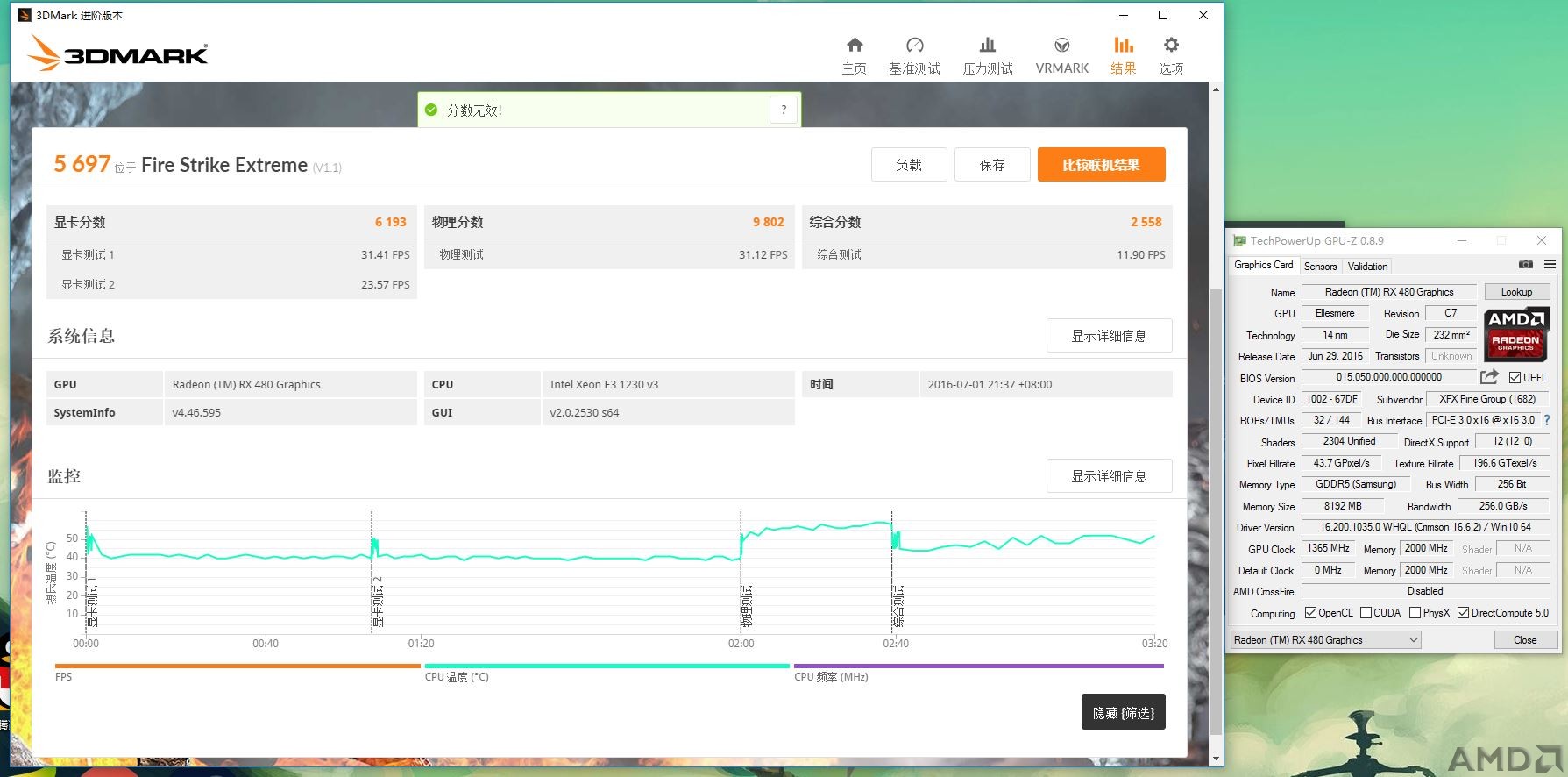Viewport: 1568px width, 777px height.
Task: Click the orange 比较联机结果 button
Action: (1101, 165)
